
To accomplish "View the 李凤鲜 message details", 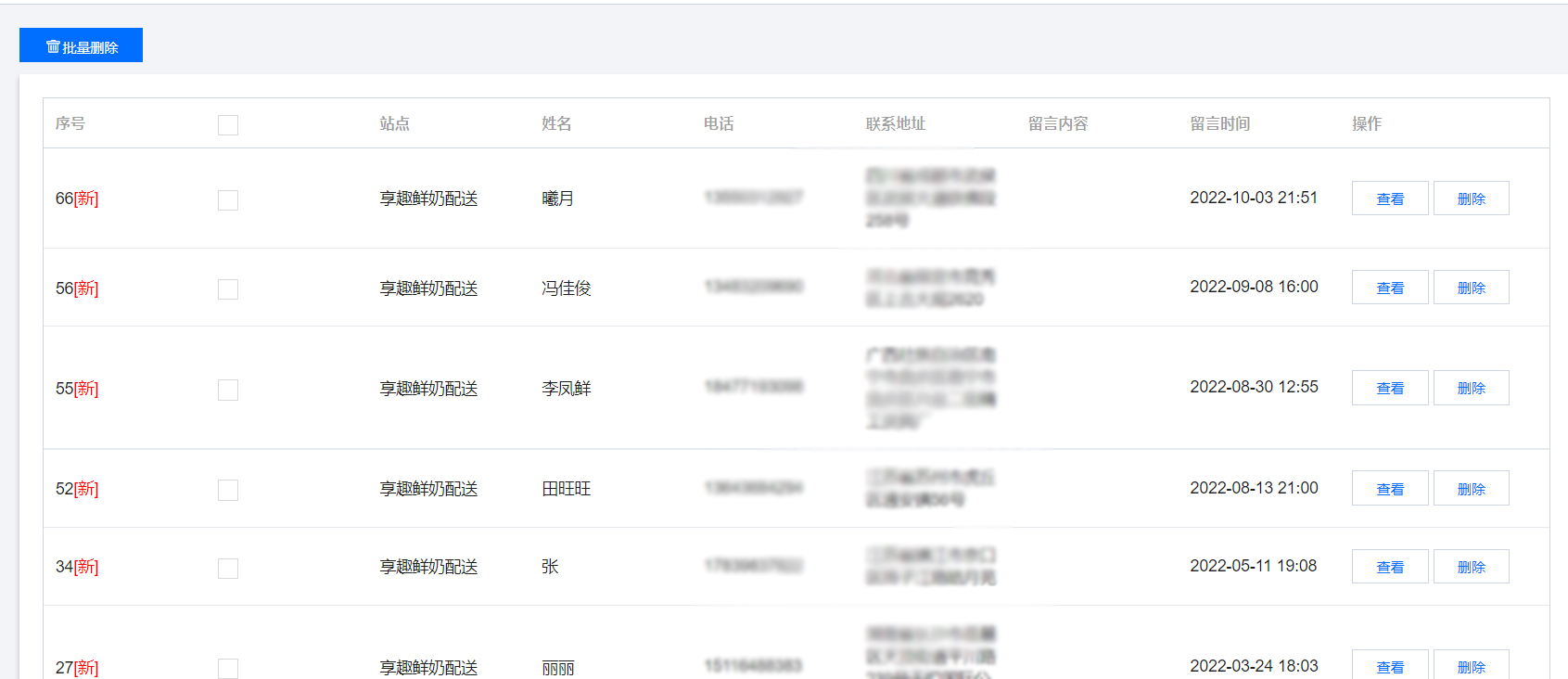I will (1389, 388).
